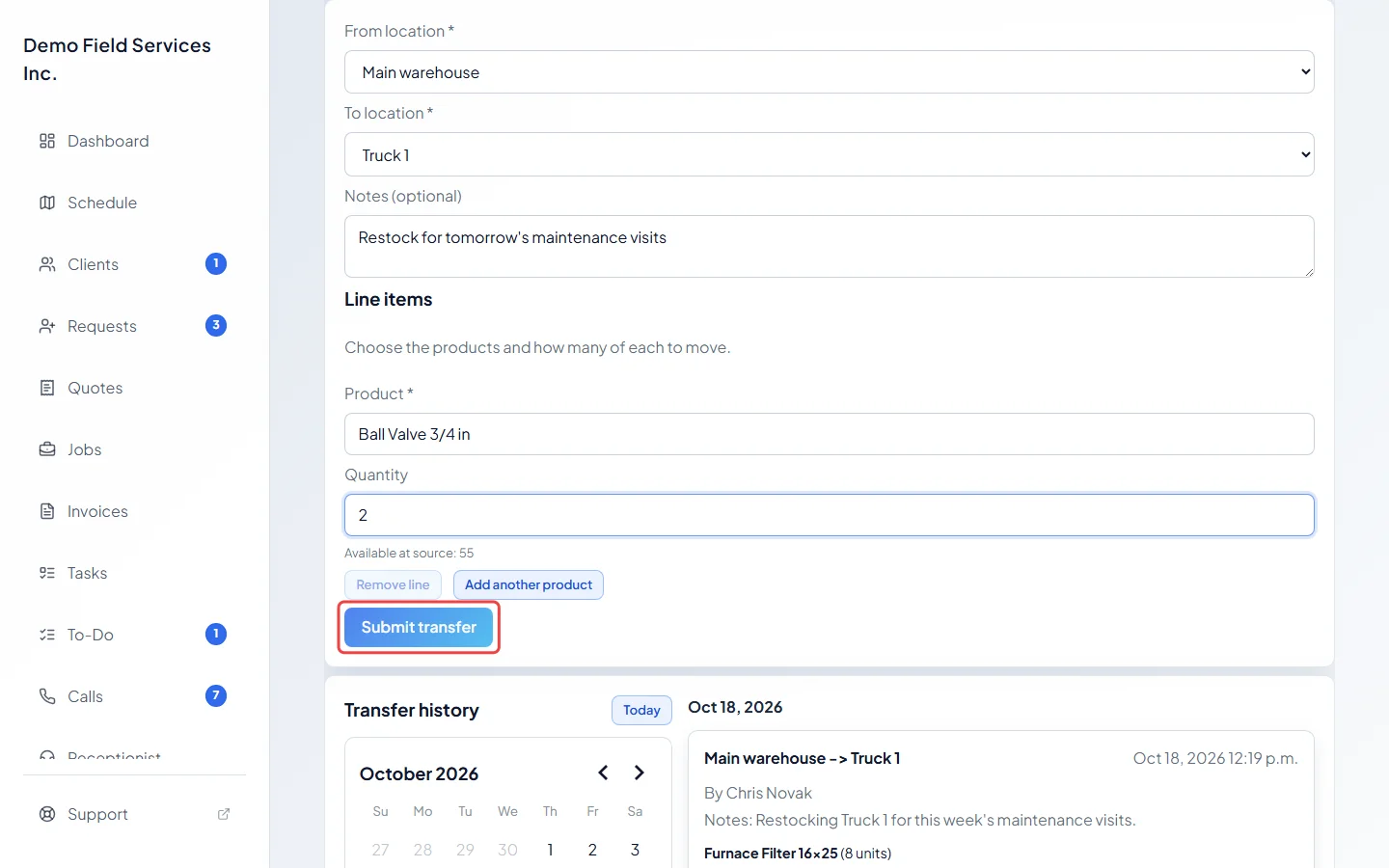
Task: Click the Remove line button
Action: click(x=393, y=584)
